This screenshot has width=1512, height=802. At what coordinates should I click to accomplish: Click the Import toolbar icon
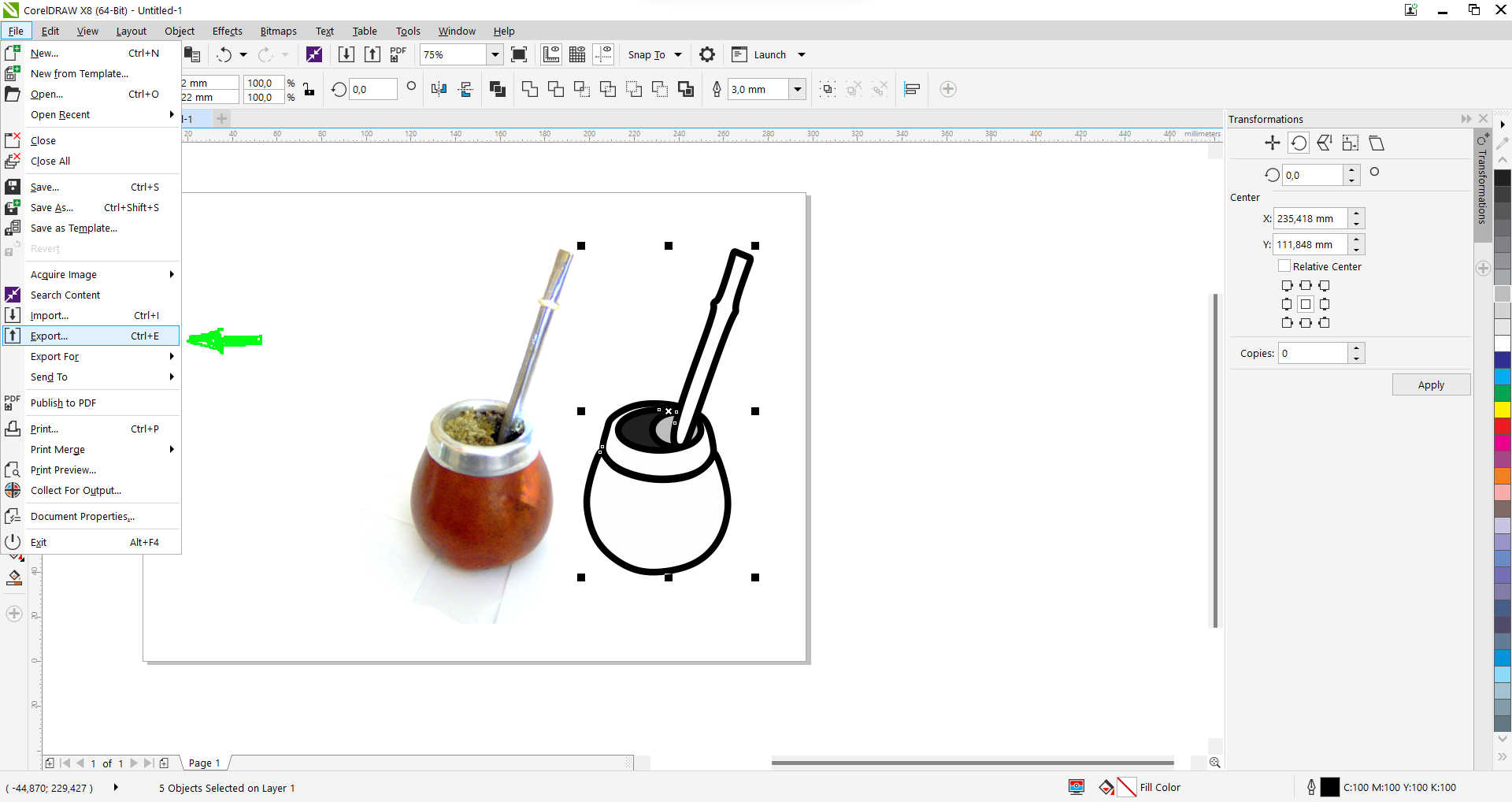346,54
